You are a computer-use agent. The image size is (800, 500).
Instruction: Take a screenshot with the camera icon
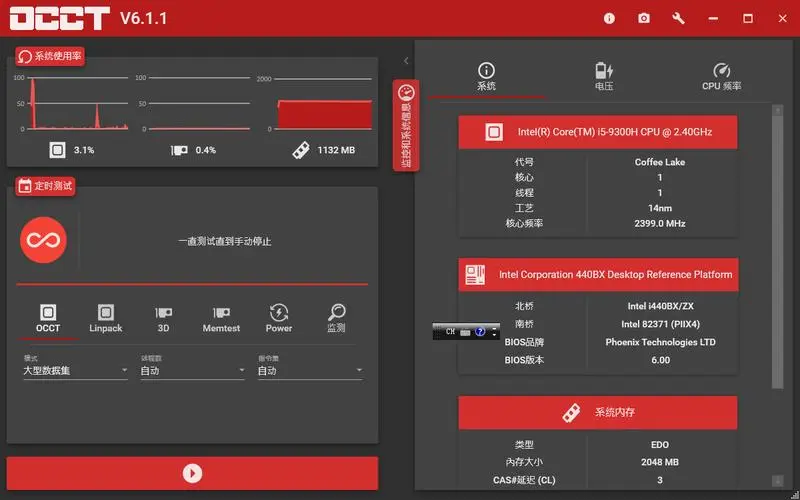pyautogui.click(x=644, y=19)
